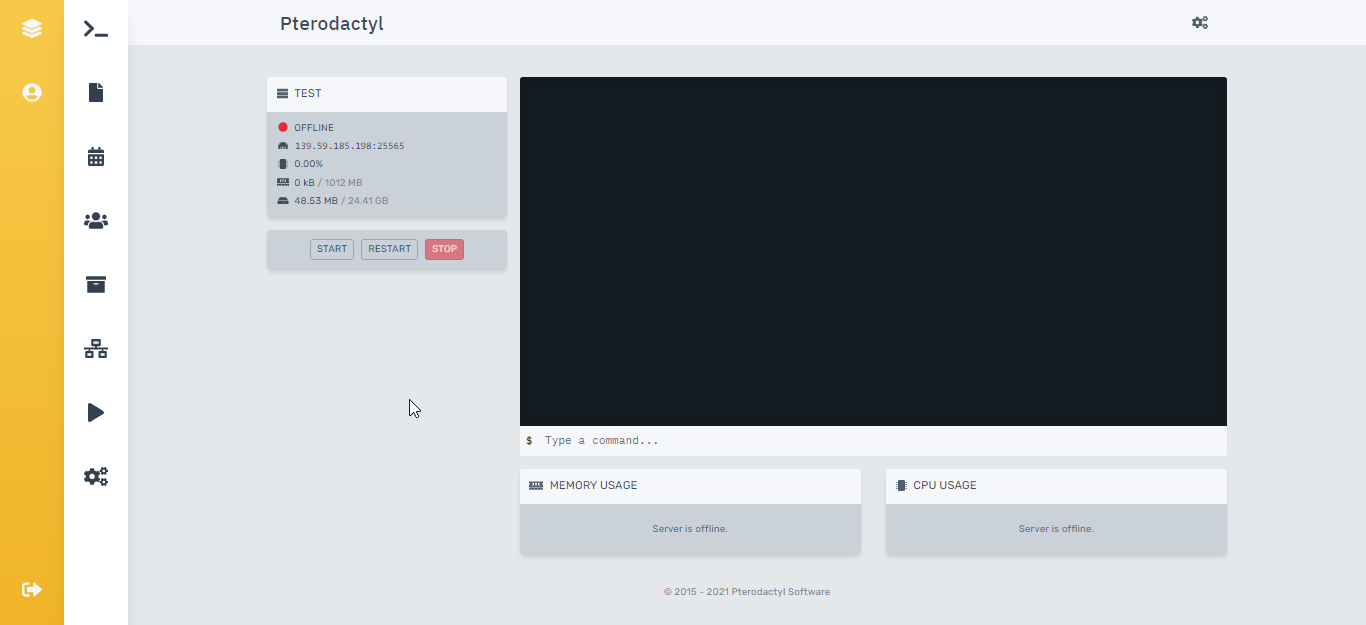Open the schedules calendar icon
1366x625 pixels.
(96, 157)
